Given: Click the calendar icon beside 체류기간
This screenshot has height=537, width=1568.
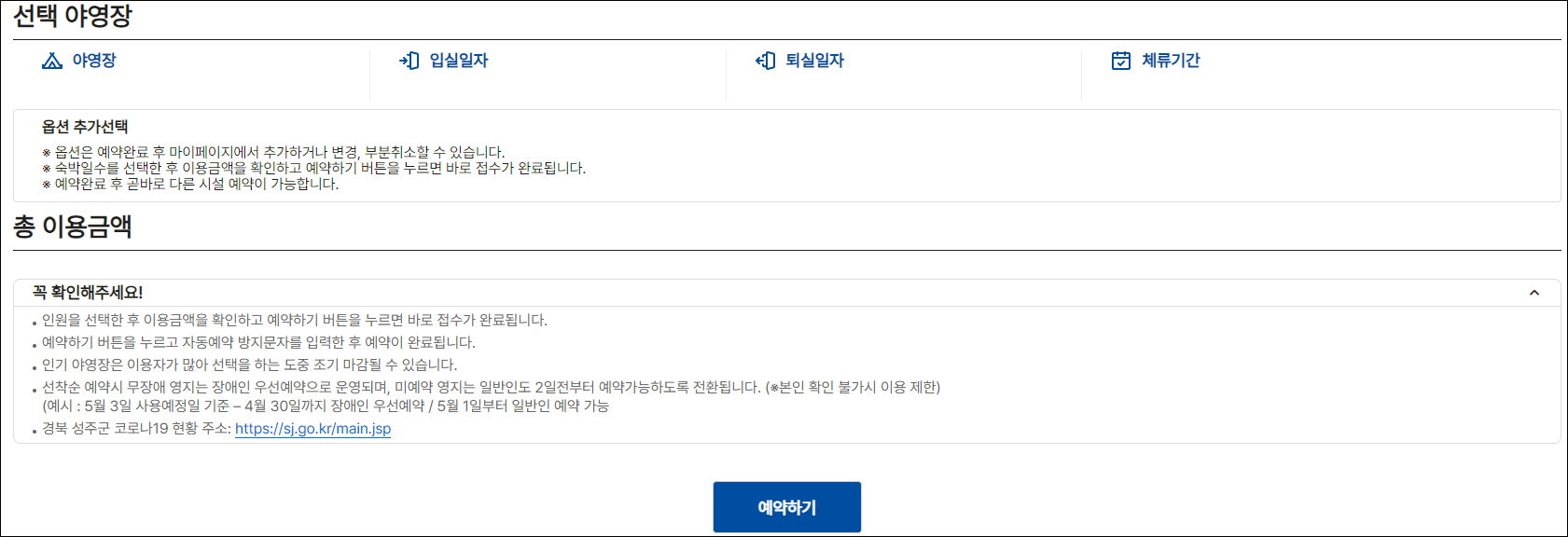Looking at the screenshot, I should coord(1121,61).
